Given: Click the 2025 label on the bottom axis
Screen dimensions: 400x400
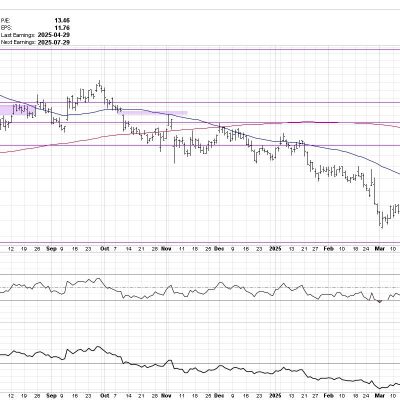Looking at the screenshot, I should [x=276, y=396].
